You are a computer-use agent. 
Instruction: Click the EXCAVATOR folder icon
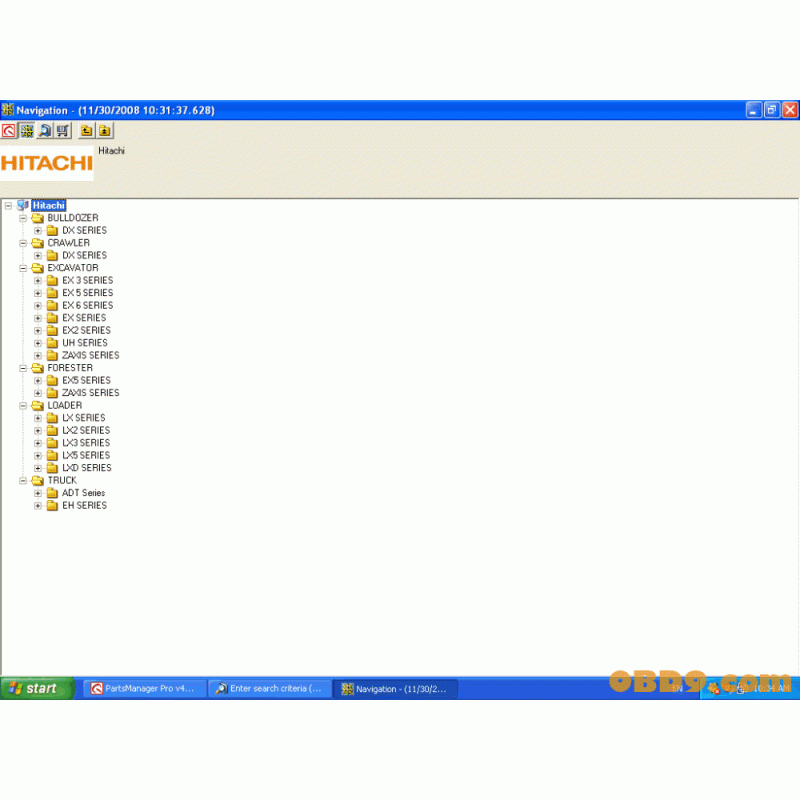(37, 268)
